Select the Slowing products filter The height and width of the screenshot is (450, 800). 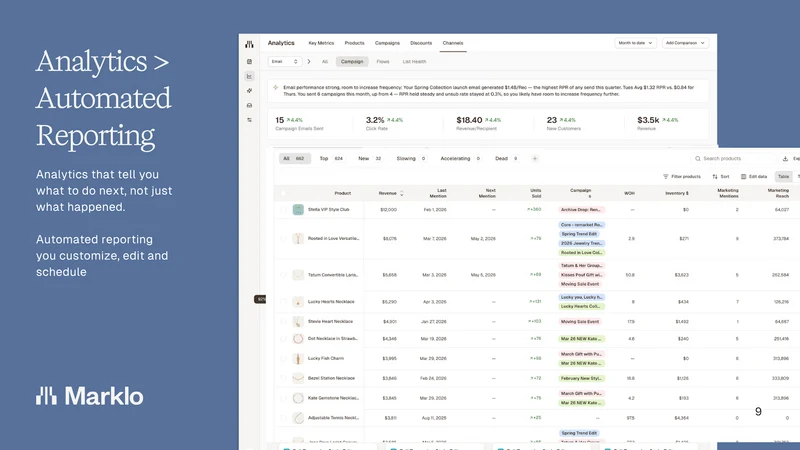click(411, 159)
